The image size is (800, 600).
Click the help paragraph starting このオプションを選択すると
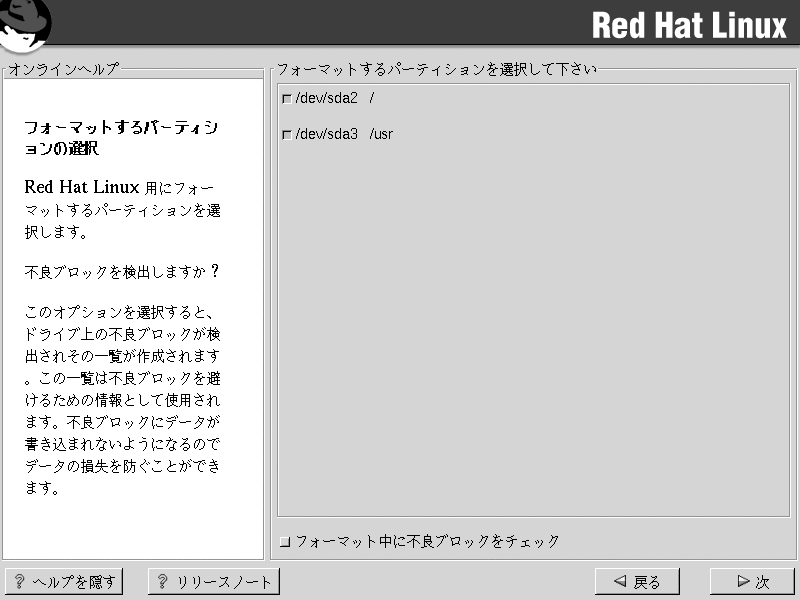point(121,400)
